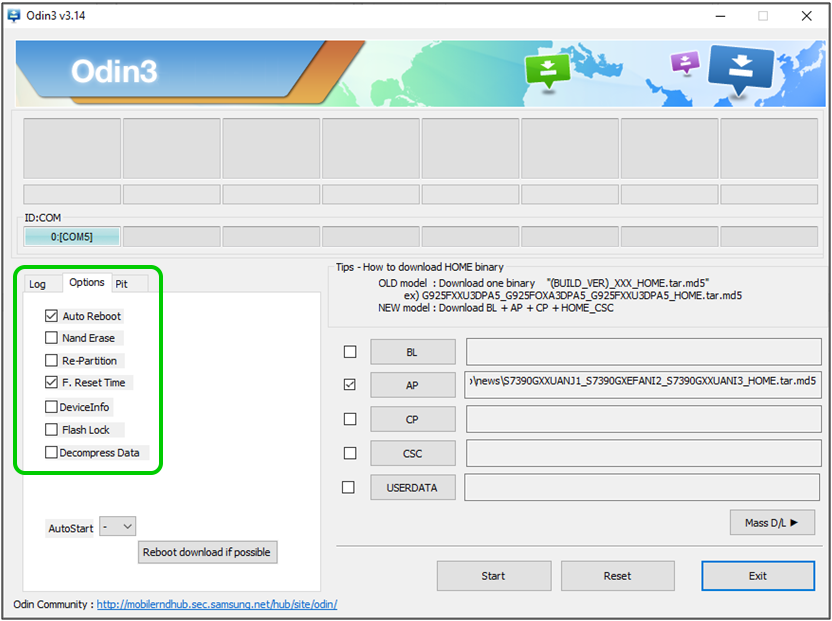Click the green download bubble icon in banner
The image size is (832, 621).
coord(548,70)
